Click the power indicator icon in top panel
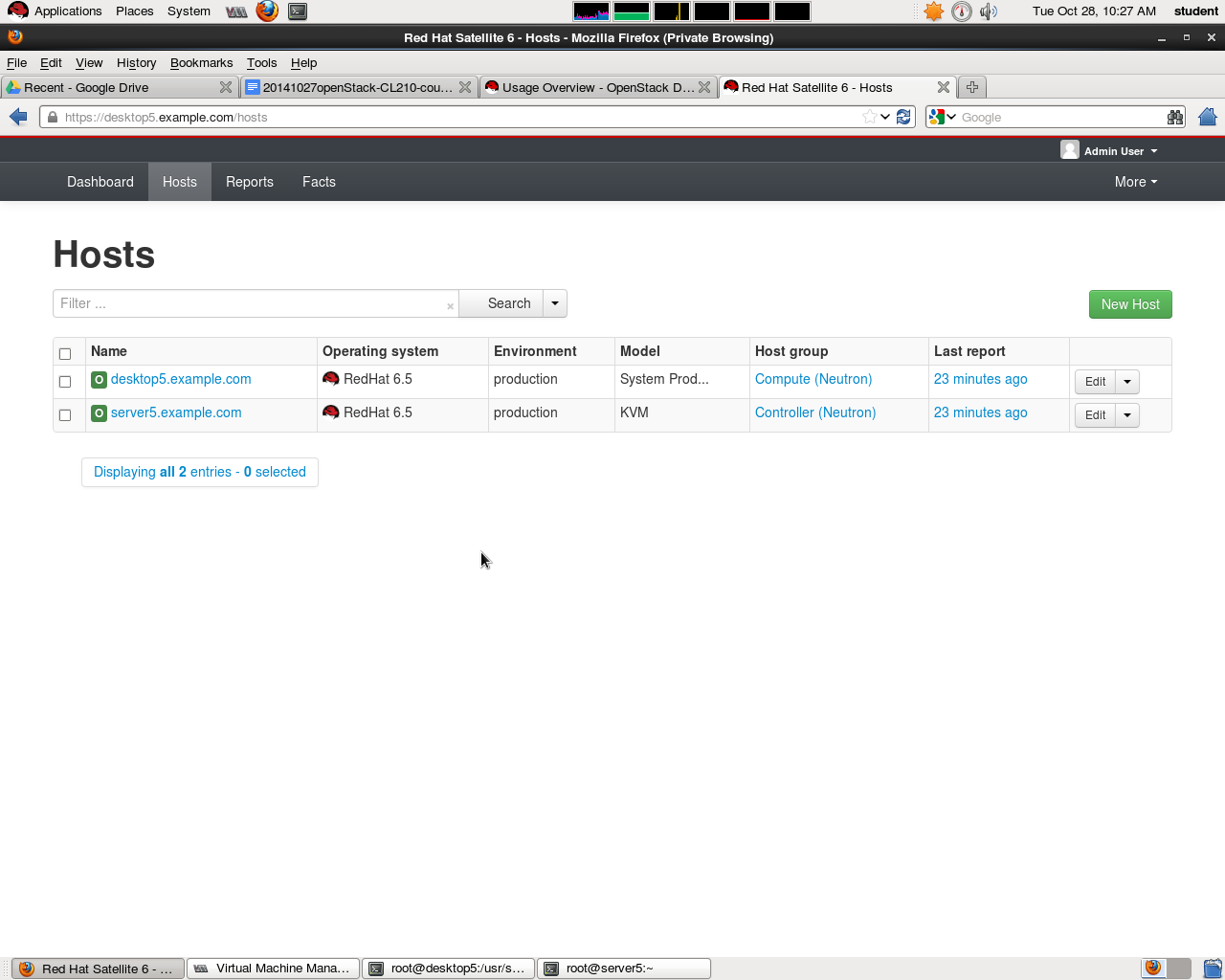The height and width of the screenshot is (980, 1225). tap(962, 11)
